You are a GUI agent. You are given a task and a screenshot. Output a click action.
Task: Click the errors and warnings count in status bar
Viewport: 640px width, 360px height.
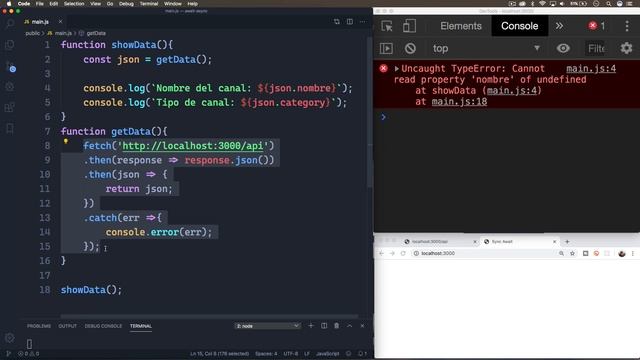click(x=29, y=354)
